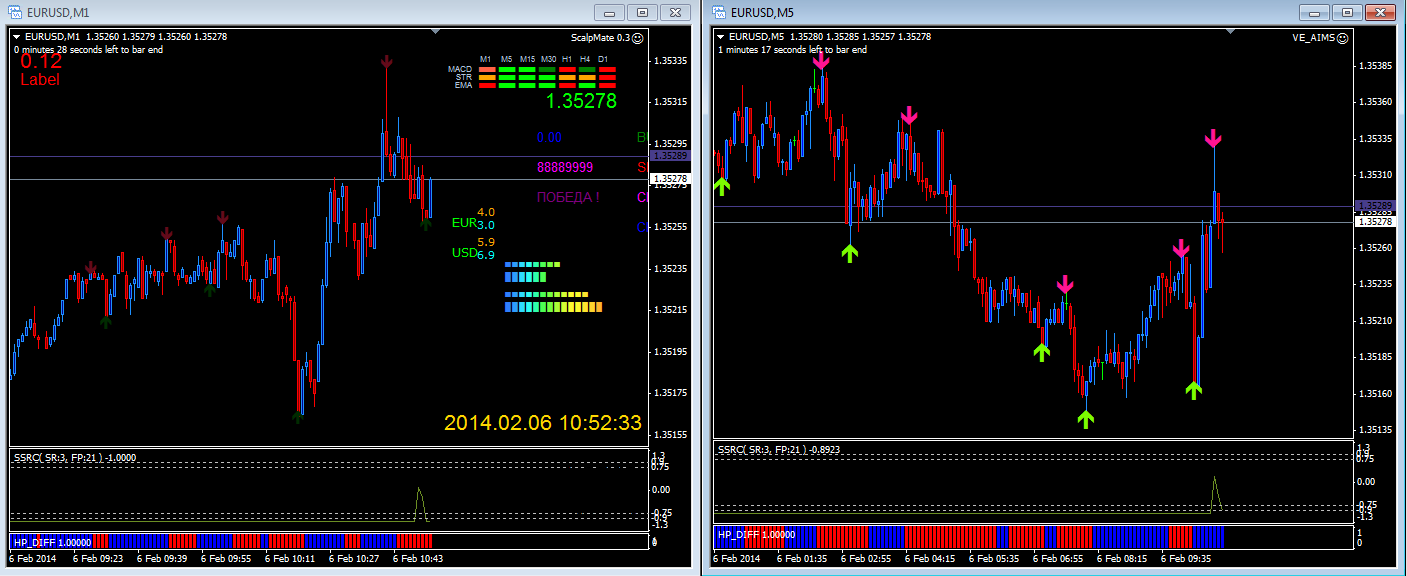Viewport: 1407px width, 576px height.
Task: Click the red 'Label' text object
Action: point(40,80)
